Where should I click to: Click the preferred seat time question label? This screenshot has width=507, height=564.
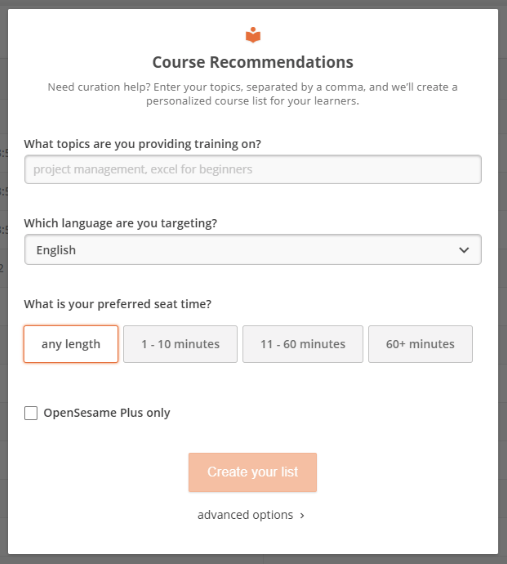(118, 304)
